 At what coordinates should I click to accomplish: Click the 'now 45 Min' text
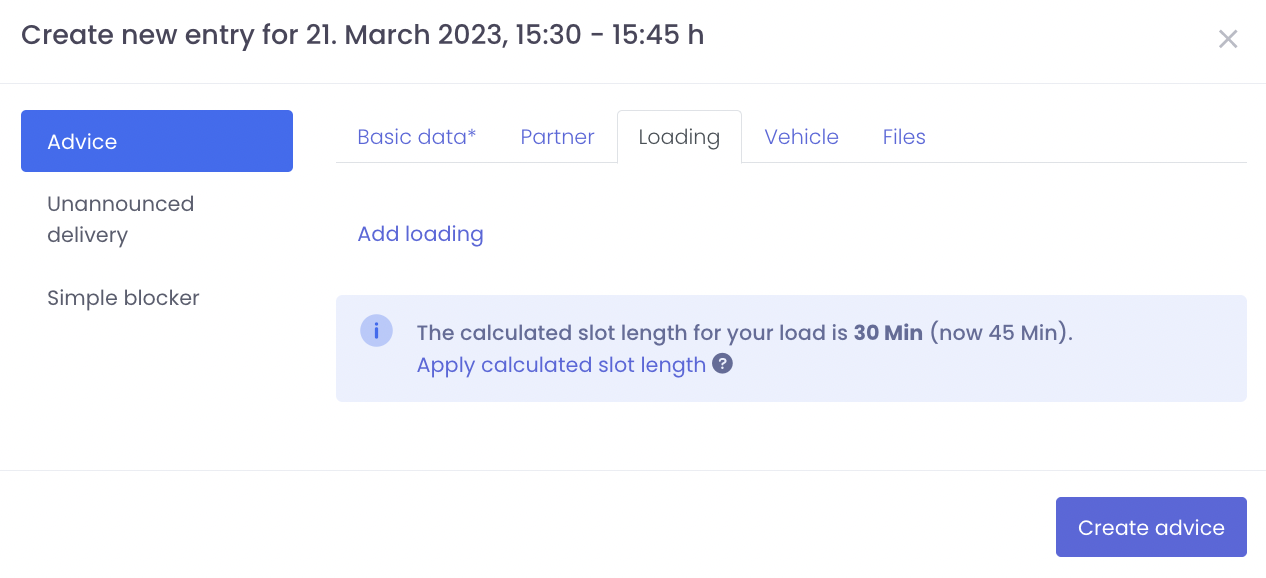tap(1000, 333)
